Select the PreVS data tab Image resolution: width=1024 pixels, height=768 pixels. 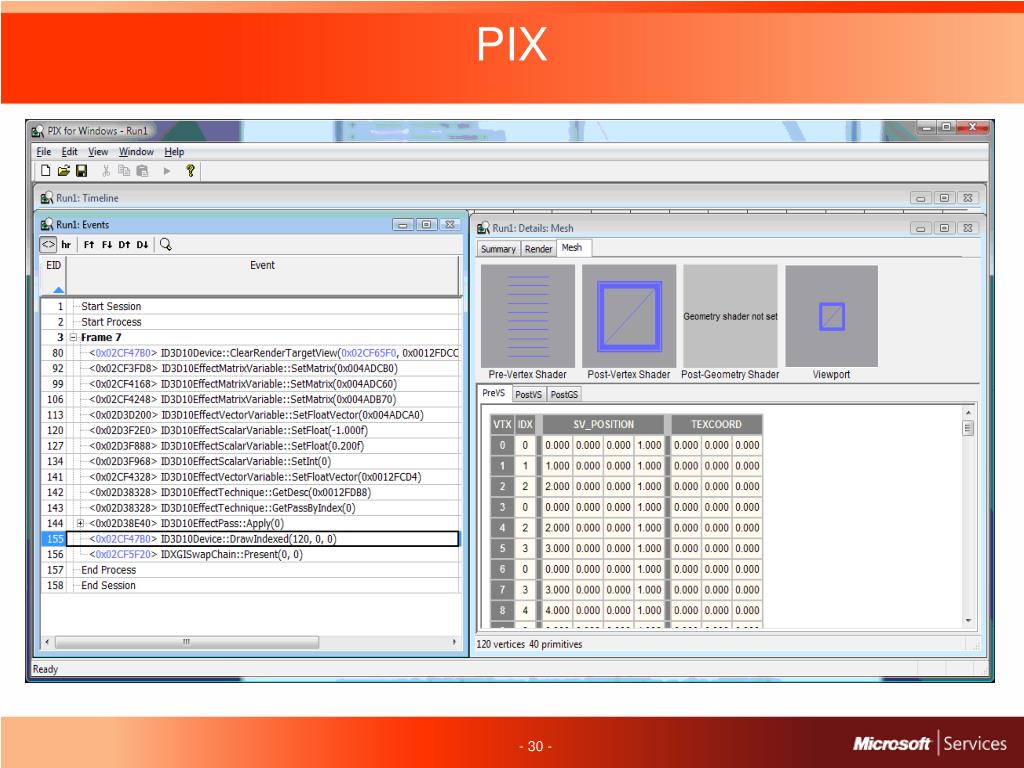click(494, 393)
